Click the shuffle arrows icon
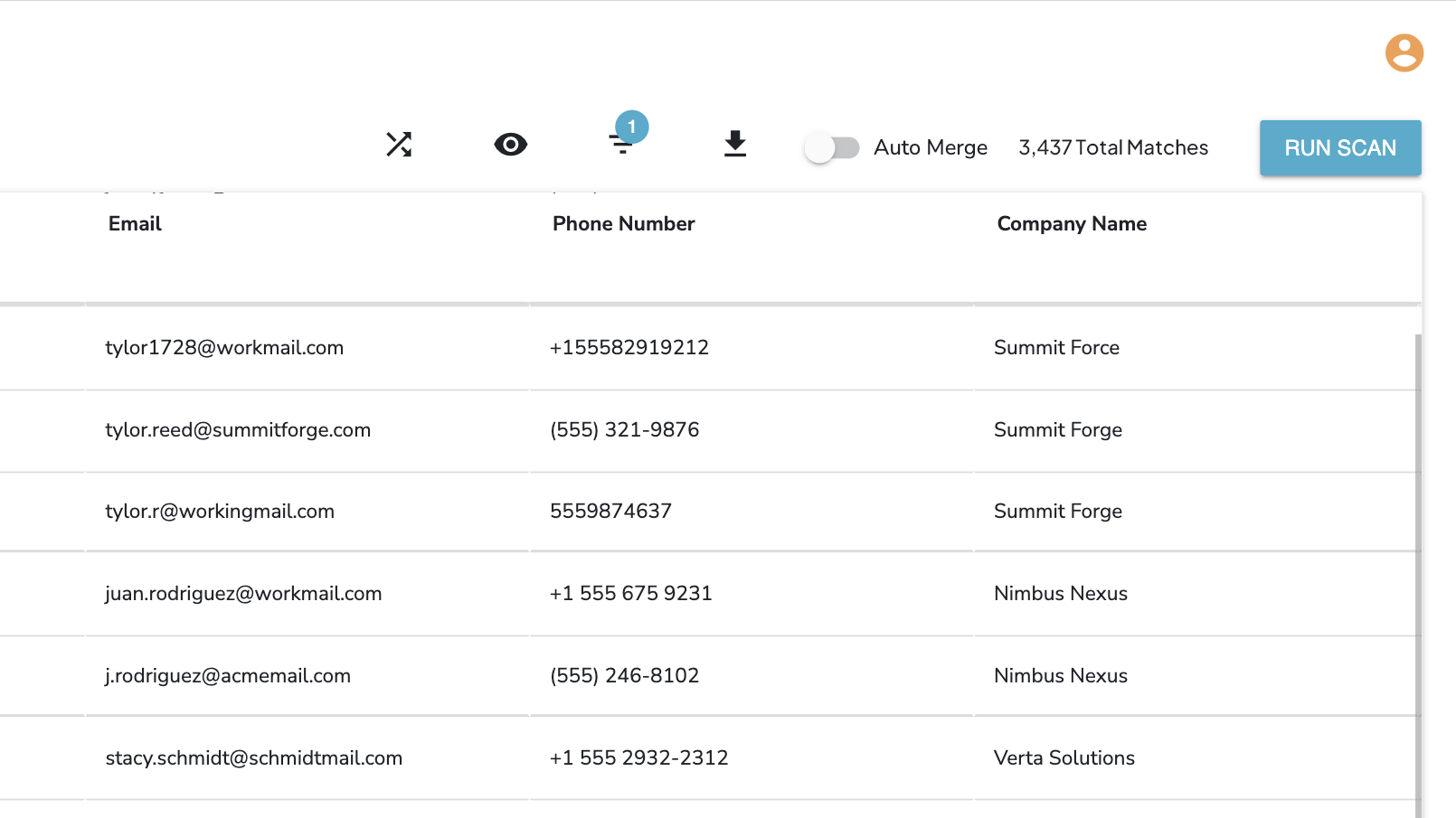 pos(399,145)
